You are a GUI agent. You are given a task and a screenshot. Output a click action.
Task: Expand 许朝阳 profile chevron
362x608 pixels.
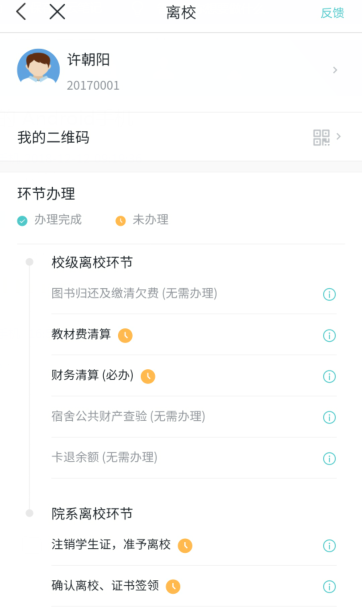(x=335, y=70)
